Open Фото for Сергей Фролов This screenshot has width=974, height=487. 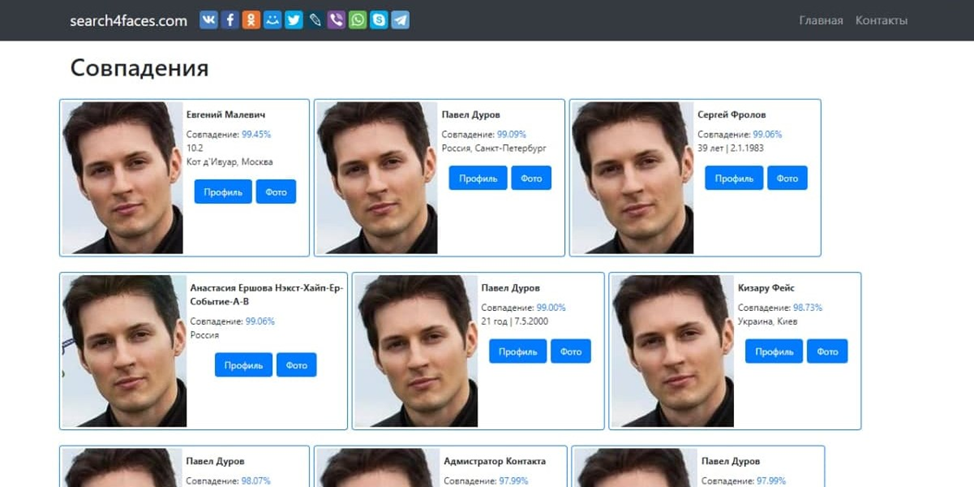[787, 178]
